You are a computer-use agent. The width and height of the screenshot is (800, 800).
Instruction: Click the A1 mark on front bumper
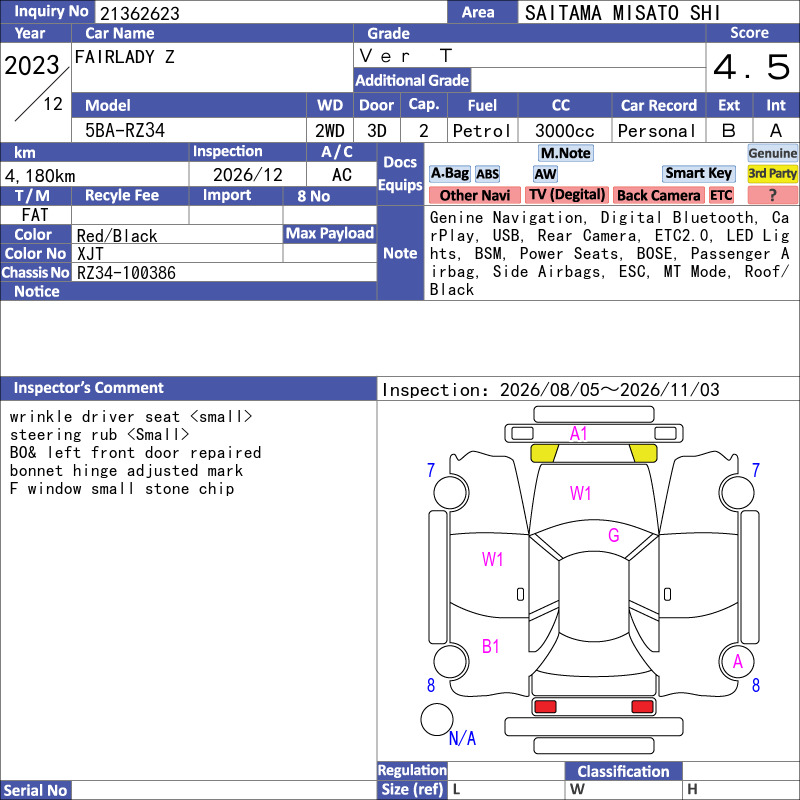point(578,434)
